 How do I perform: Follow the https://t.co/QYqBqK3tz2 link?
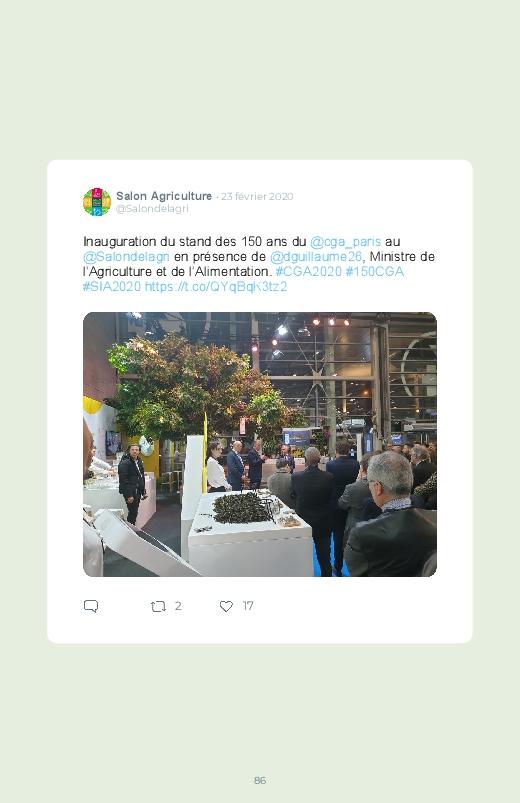click(216, 286)
